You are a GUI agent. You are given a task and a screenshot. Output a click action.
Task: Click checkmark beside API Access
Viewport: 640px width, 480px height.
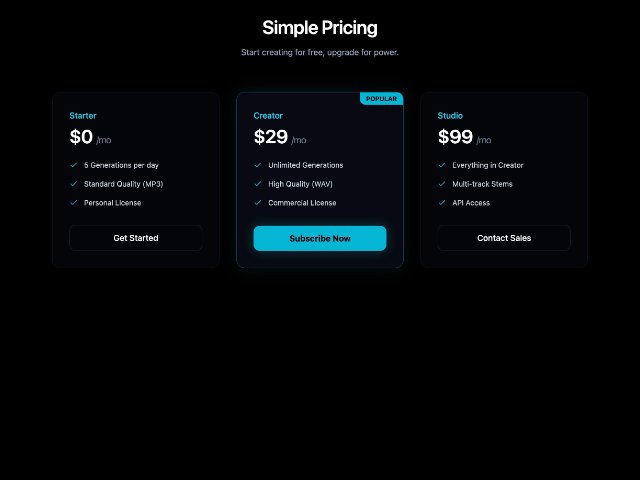click(442, 203)
